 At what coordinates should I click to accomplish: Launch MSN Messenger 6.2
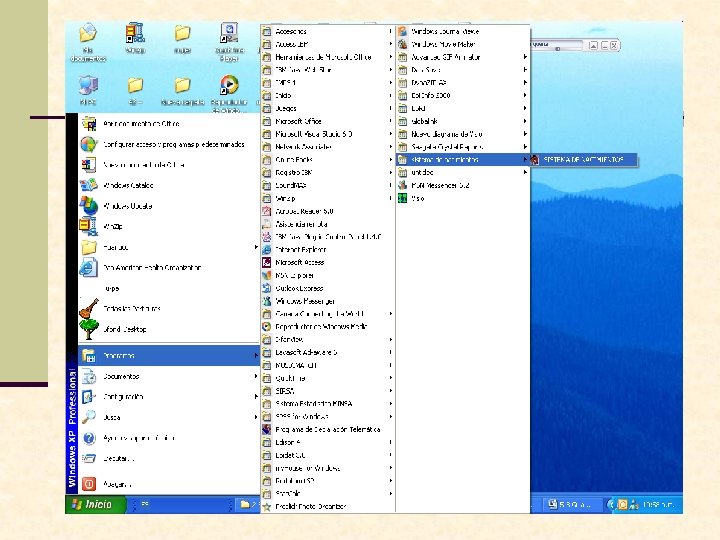tap(462, 185)
